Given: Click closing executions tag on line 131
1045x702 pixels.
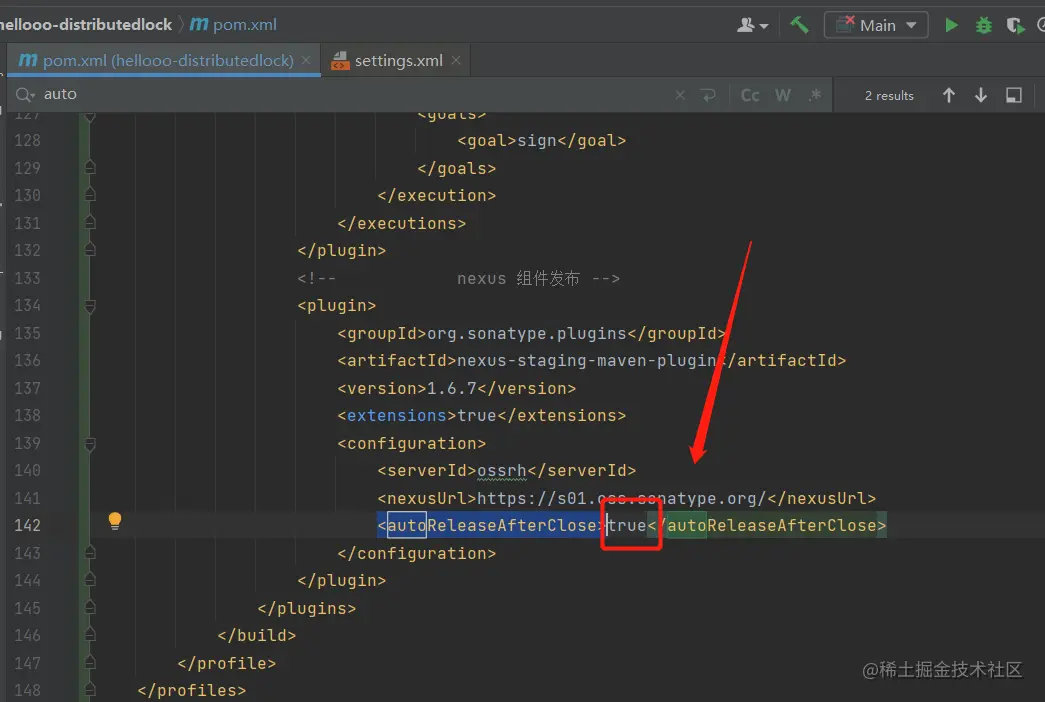Looking at the screenshot, I should (401, 223).
